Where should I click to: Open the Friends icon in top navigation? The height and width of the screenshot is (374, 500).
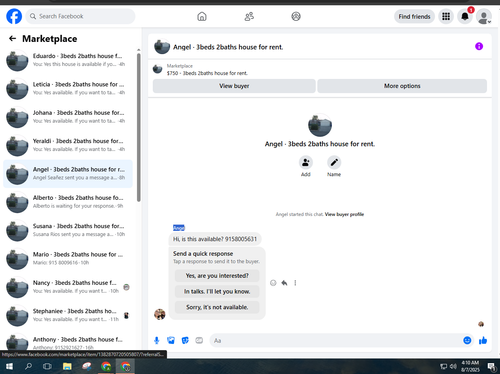pos(249,16)
